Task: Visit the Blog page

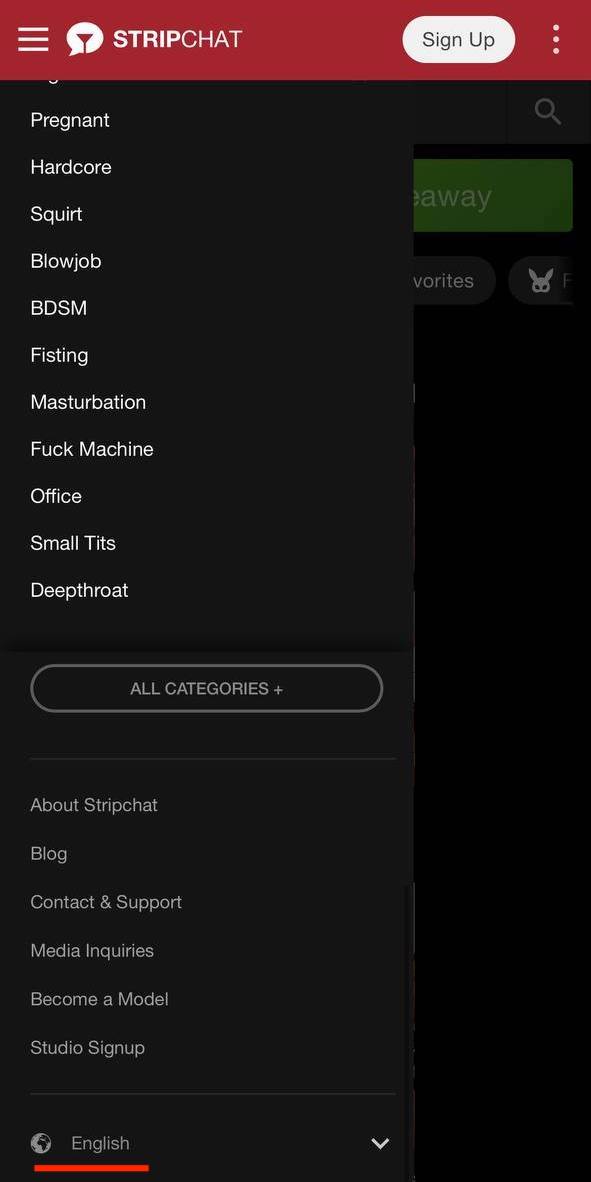Action: click(x=48, y=854)
